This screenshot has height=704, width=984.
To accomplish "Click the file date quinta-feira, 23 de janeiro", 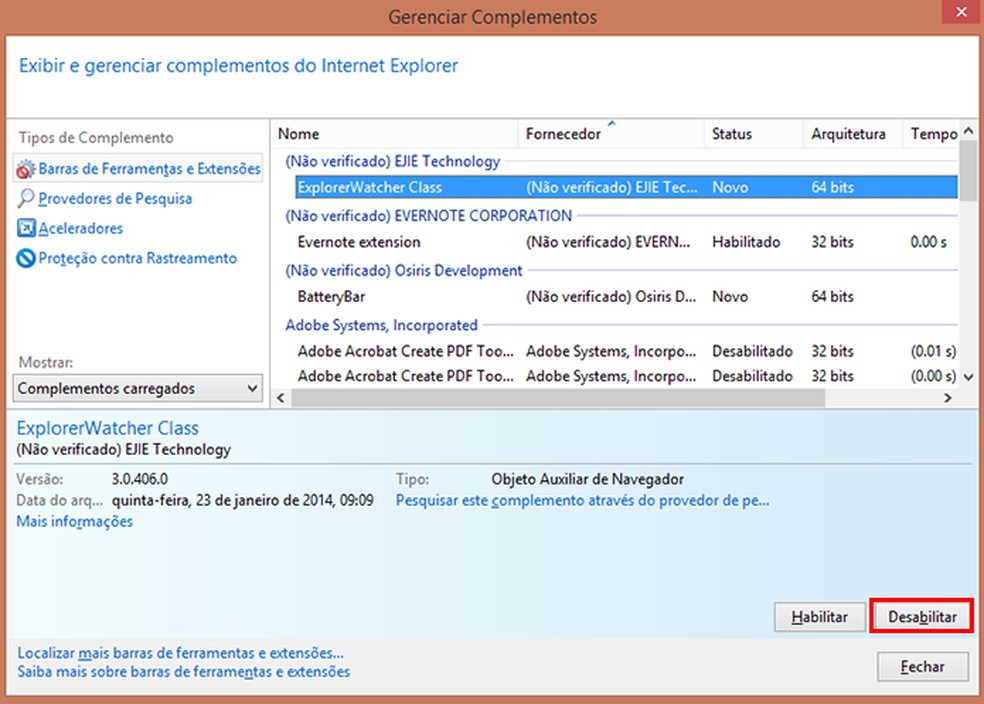I will tap(242, 501).
